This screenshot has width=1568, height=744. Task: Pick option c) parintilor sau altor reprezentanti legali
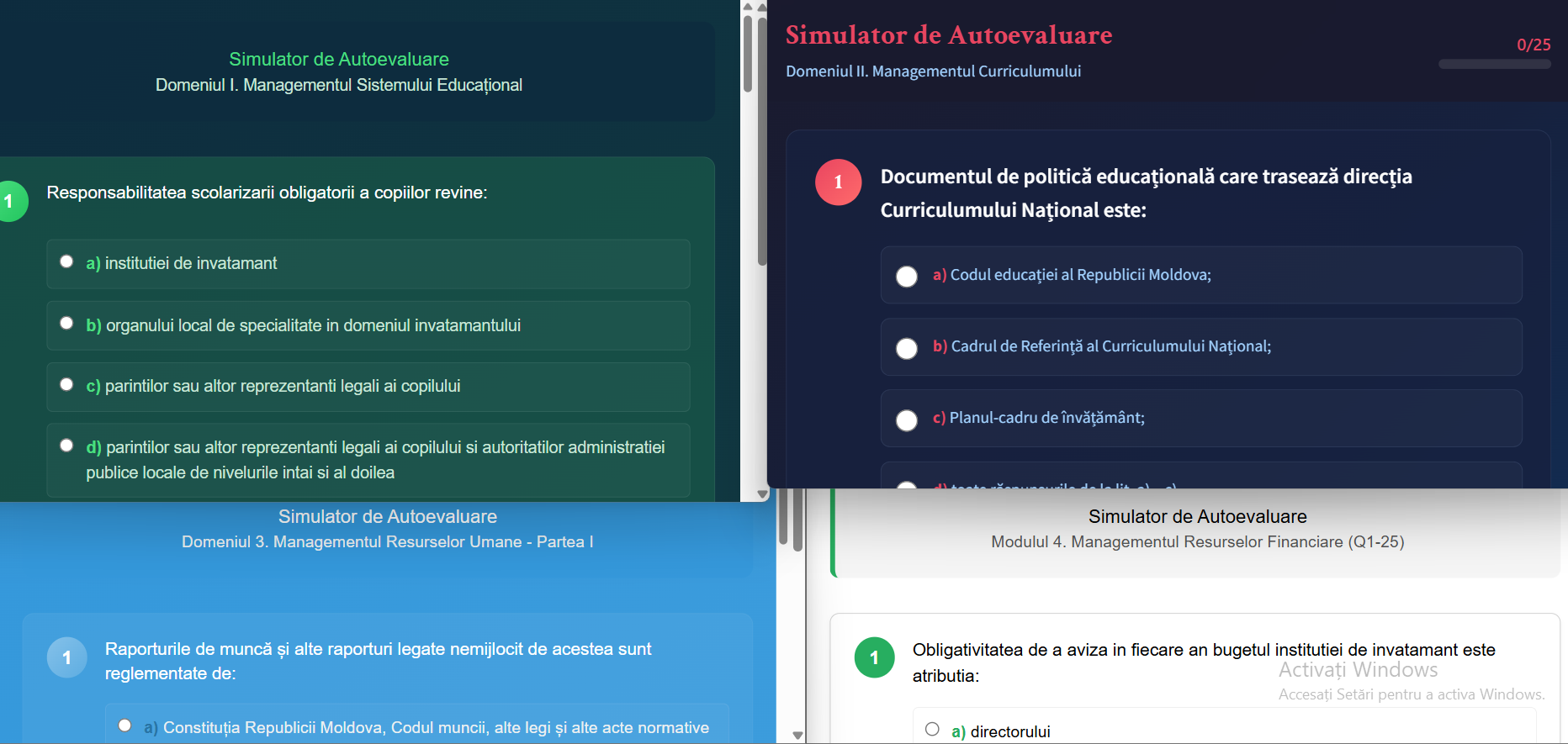pos(66,385)
